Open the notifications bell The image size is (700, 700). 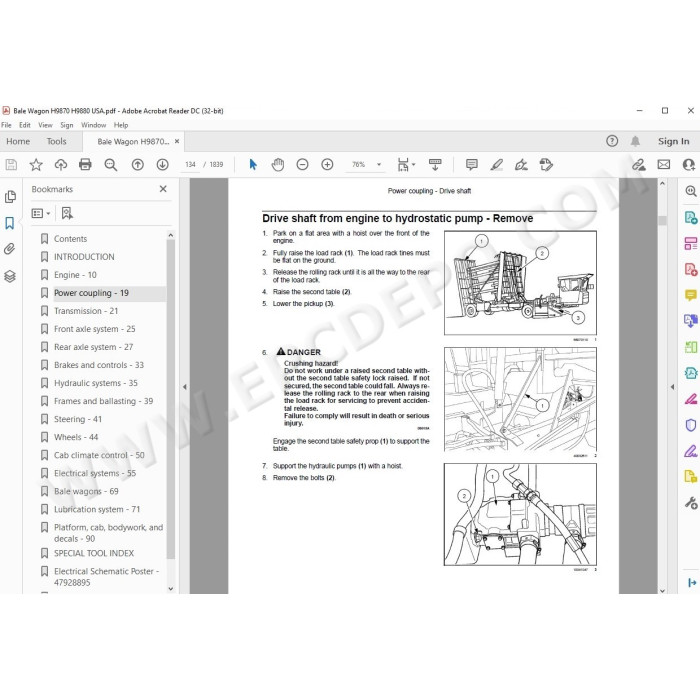tap(635, 141)
